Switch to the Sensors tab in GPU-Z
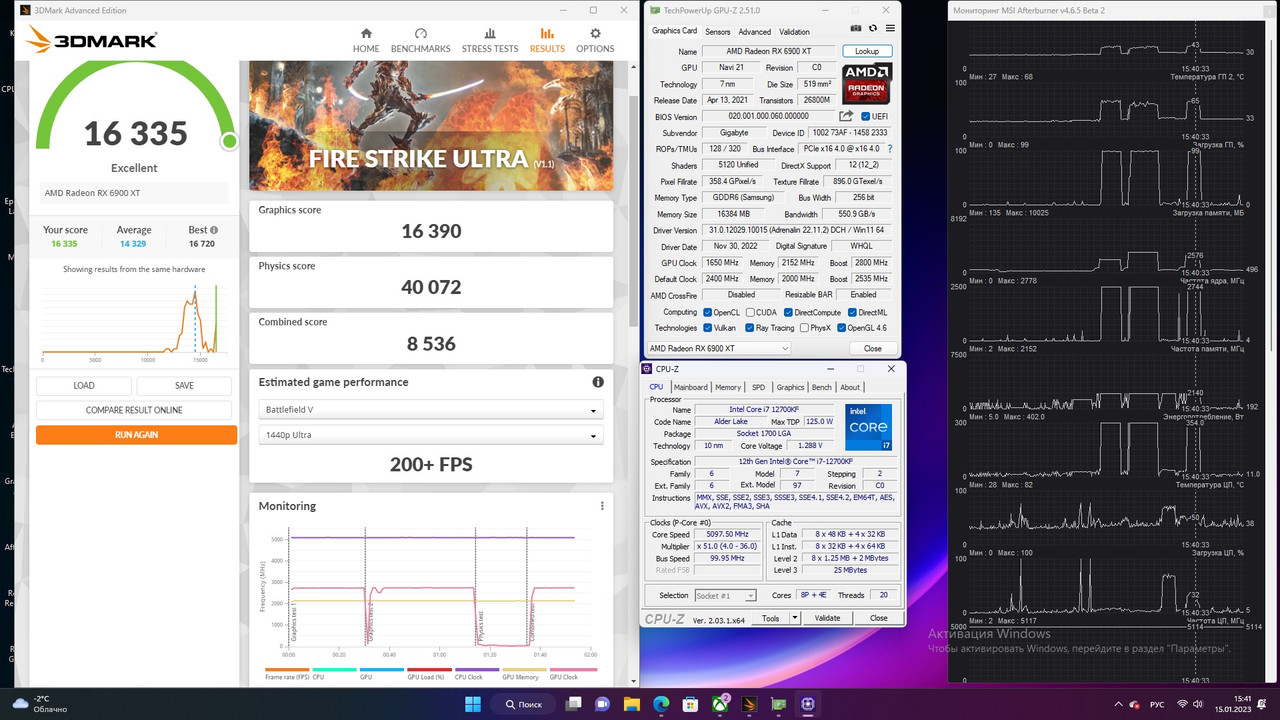 [718, 32]
